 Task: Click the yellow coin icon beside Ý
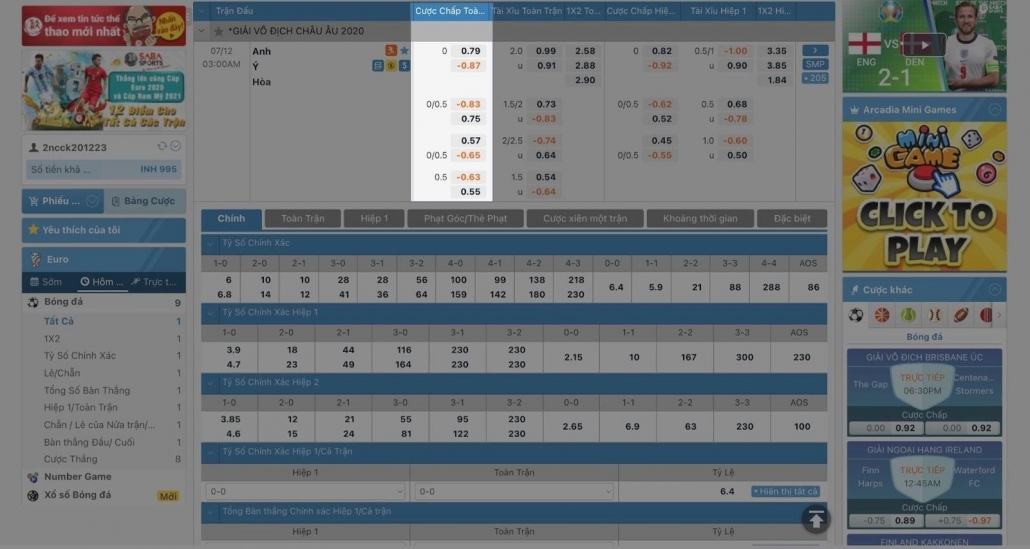click(391, 66)
